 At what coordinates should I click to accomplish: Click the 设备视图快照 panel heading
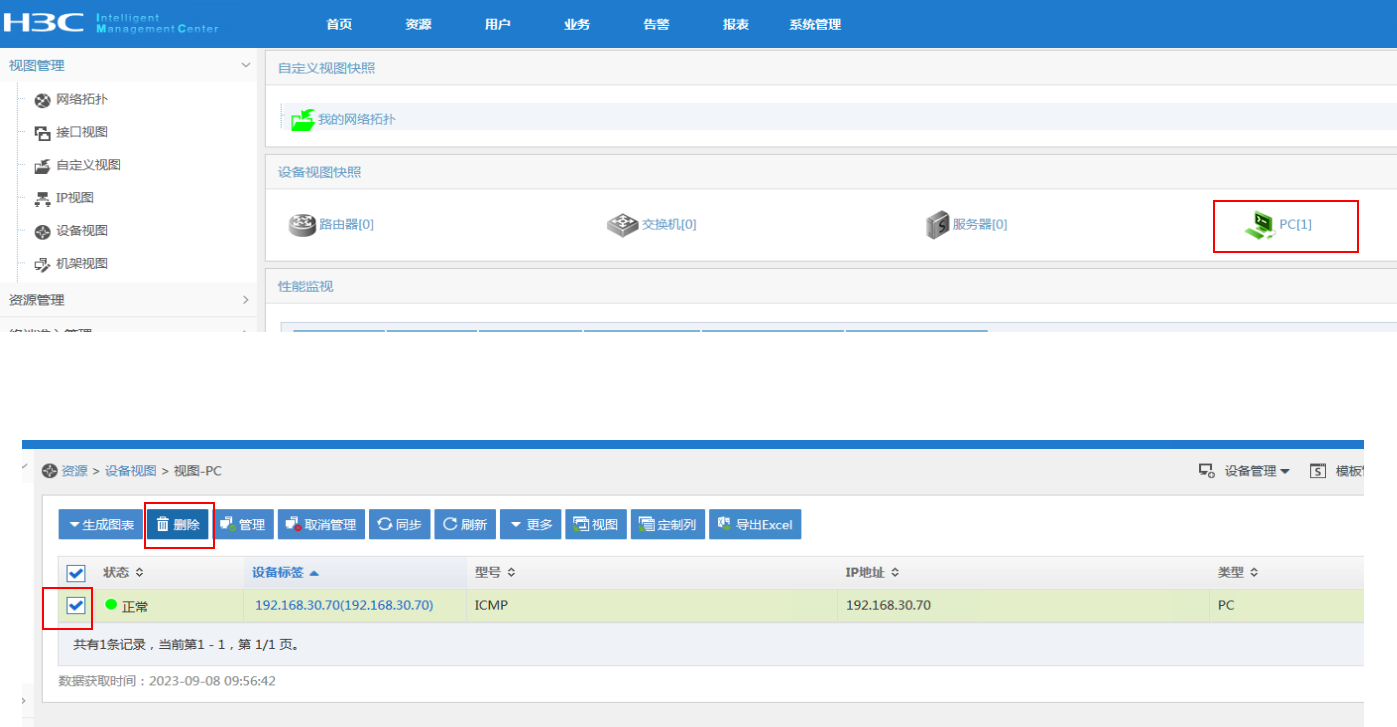(319, 172)
